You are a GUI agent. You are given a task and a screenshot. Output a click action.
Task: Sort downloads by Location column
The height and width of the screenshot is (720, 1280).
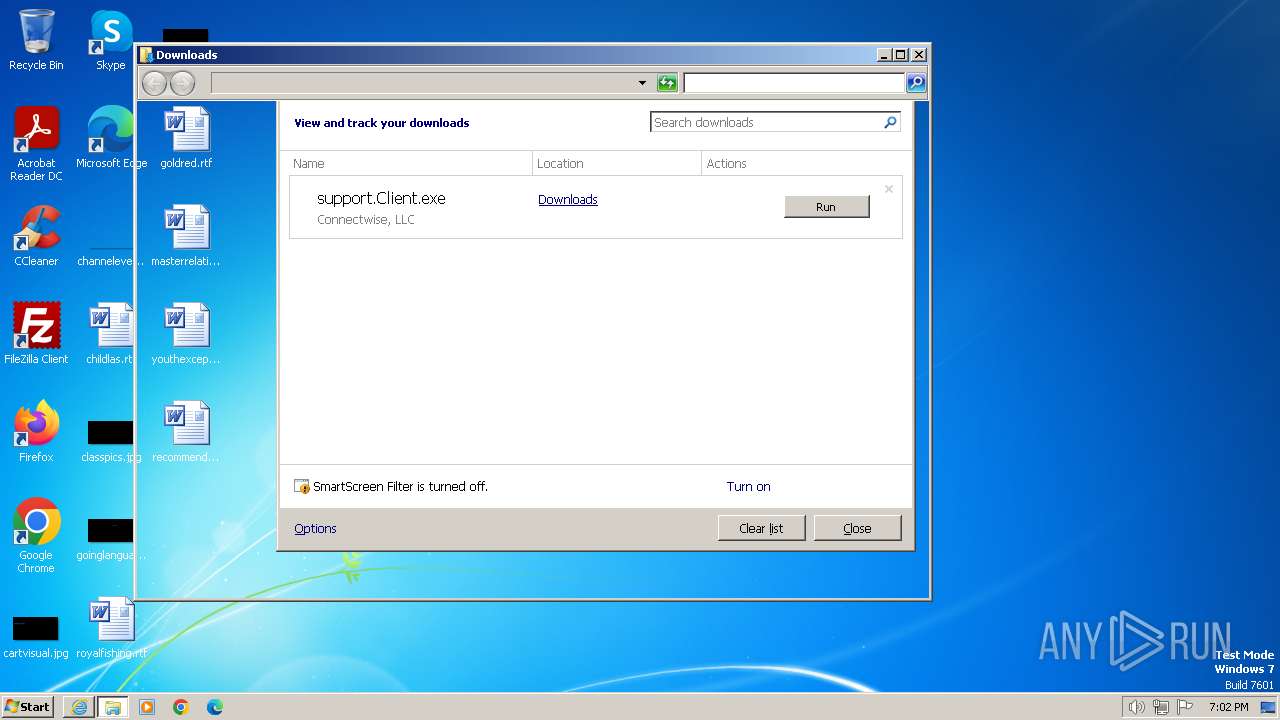click(617, 163)
